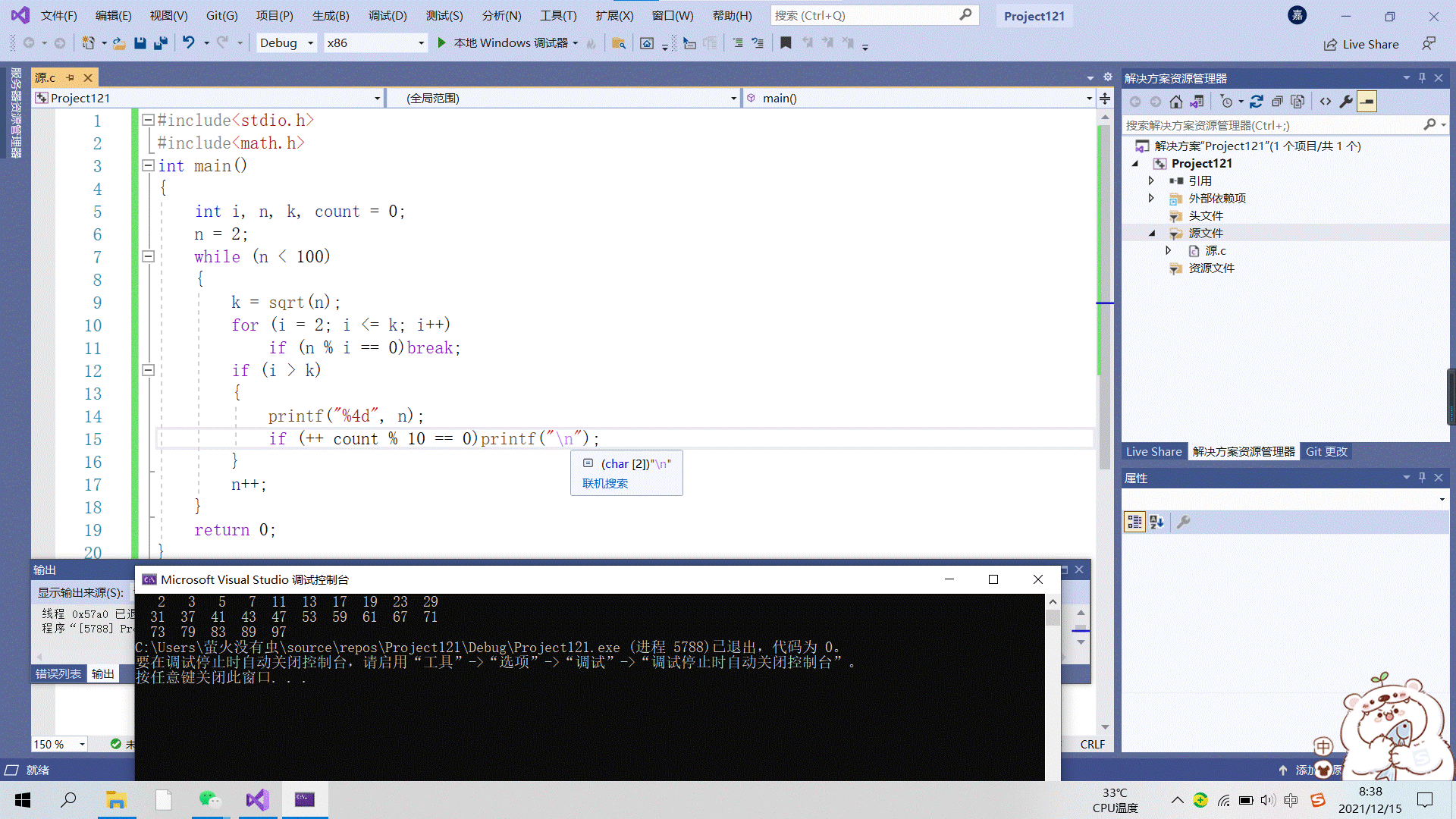The image size is (1456, 819).
Task: Click the Collapse All icon in Solution Explorer
Action: 1277,102
